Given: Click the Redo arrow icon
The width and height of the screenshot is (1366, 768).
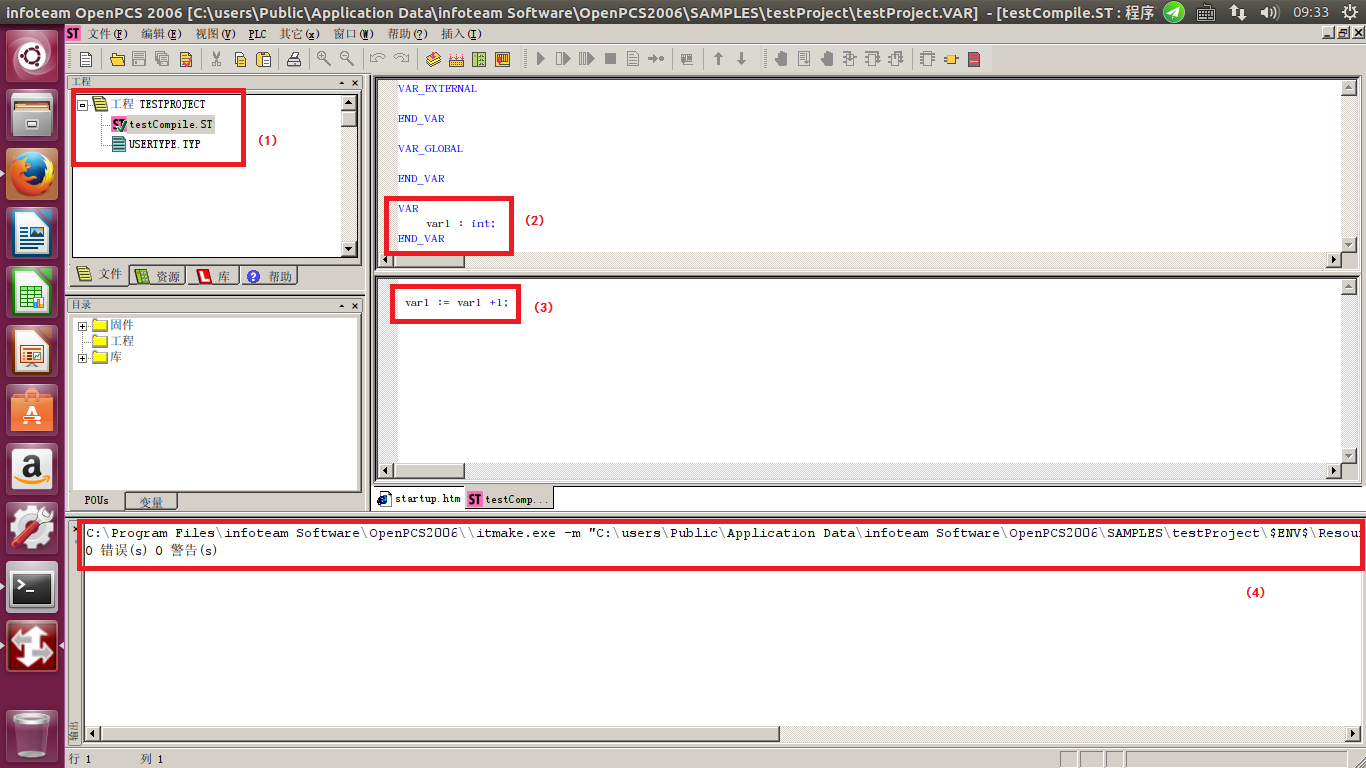Looking at the screenshot, I should click(x=400, y=59).
